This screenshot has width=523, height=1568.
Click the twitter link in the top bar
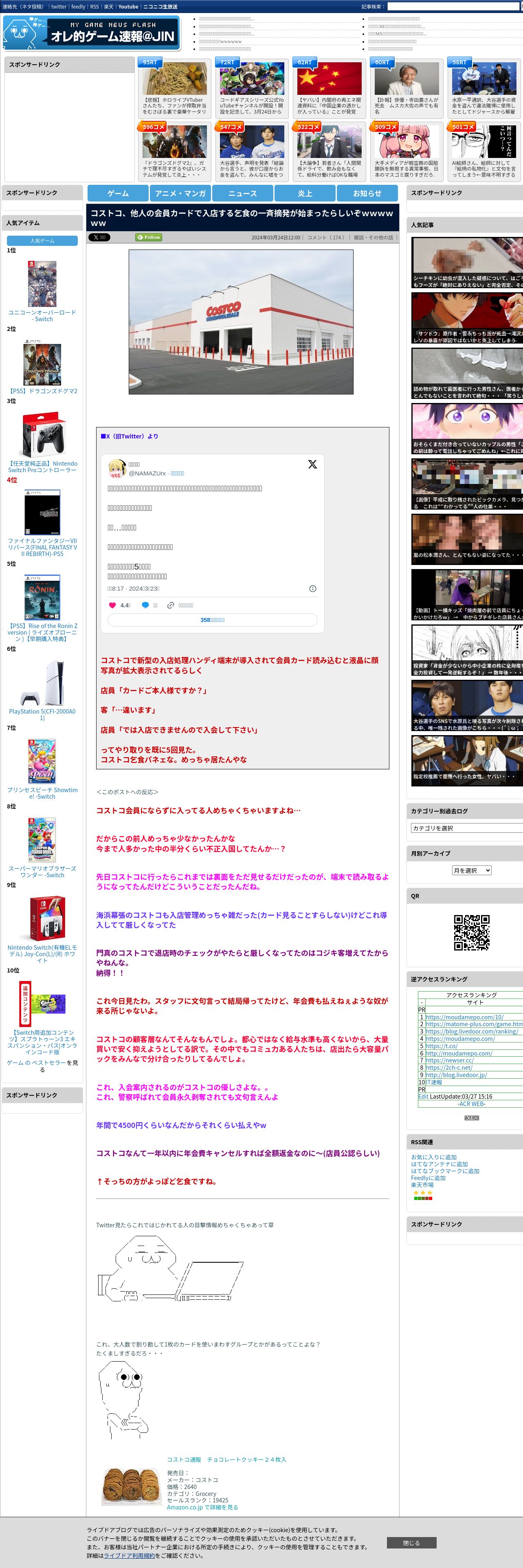(58, 7)
